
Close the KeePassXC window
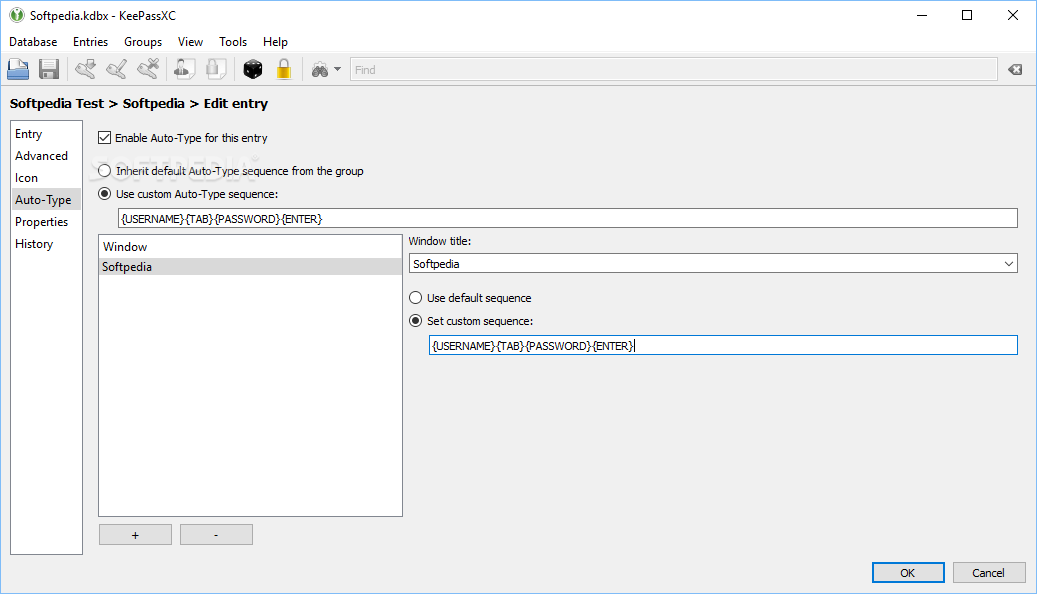1013,15
